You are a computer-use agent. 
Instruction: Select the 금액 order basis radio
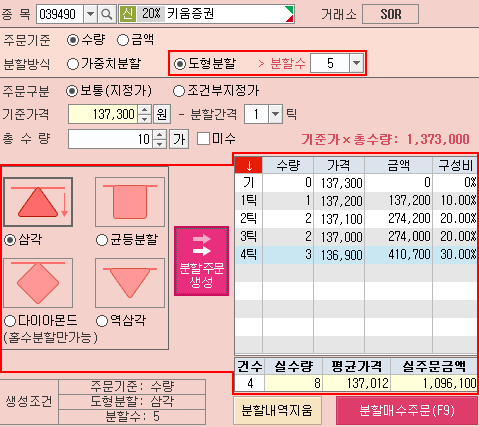(136, 40)
